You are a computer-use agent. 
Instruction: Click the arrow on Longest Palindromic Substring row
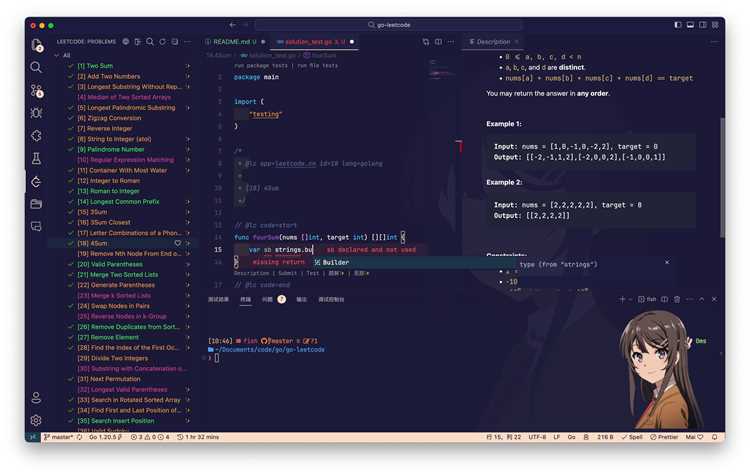pos(188,108)
